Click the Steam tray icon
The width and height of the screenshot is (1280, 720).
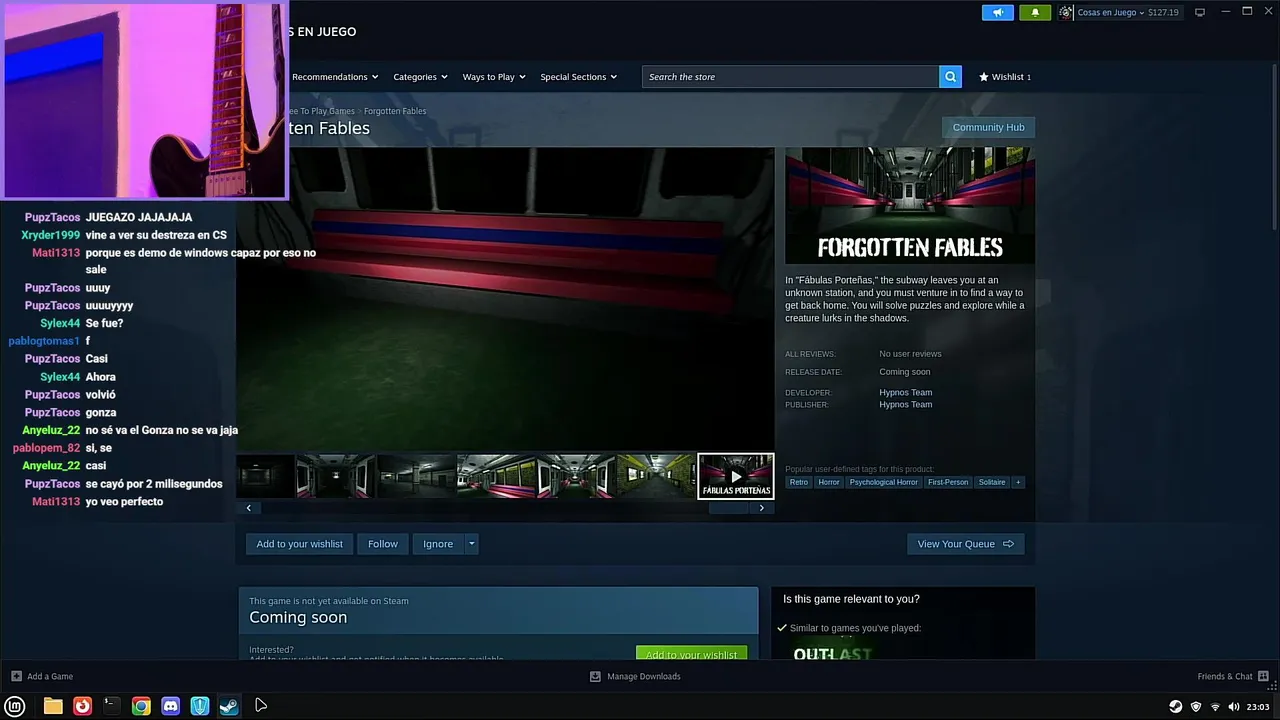coord(1176,706)
